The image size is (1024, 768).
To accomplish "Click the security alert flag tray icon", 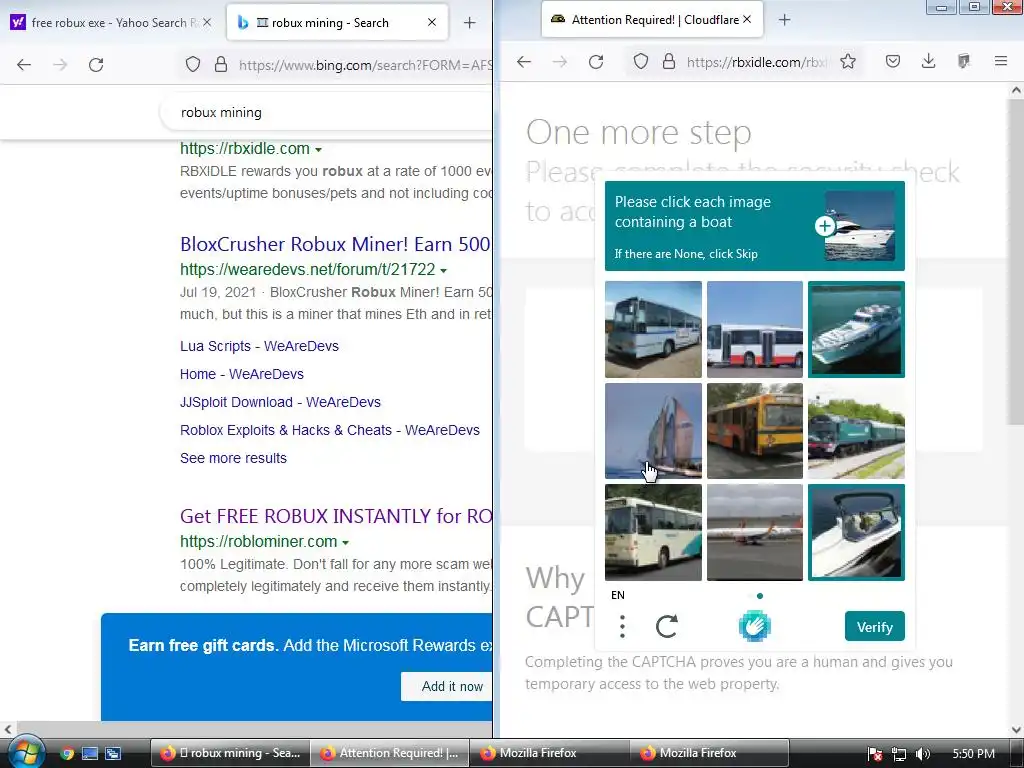I will 875,754.
